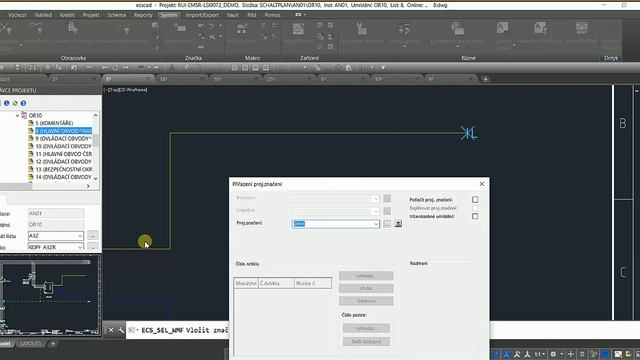Click the blue symbol on the wire end
The image size is (640, 360).
coord(469,133)
